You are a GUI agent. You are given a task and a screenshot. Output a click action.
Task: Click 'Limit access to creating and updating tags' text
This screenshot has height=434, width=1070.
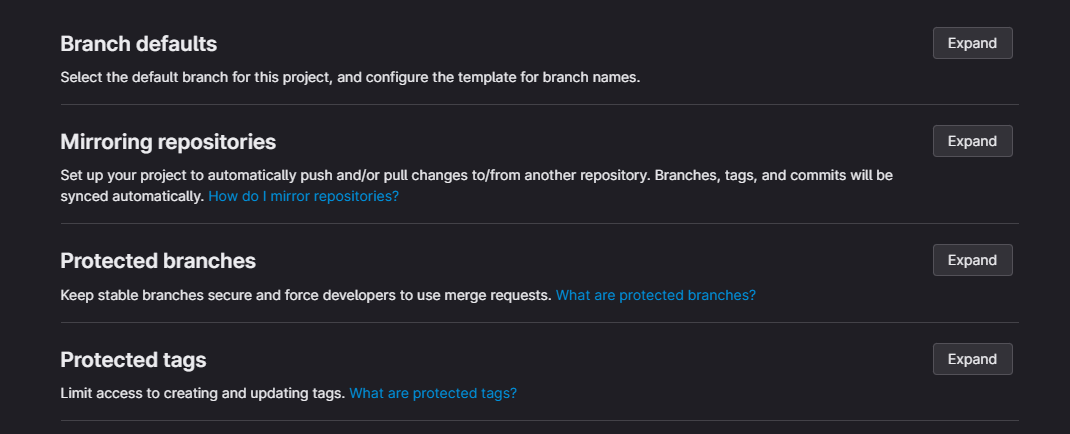pyautogui.click(x=202, y=394)
